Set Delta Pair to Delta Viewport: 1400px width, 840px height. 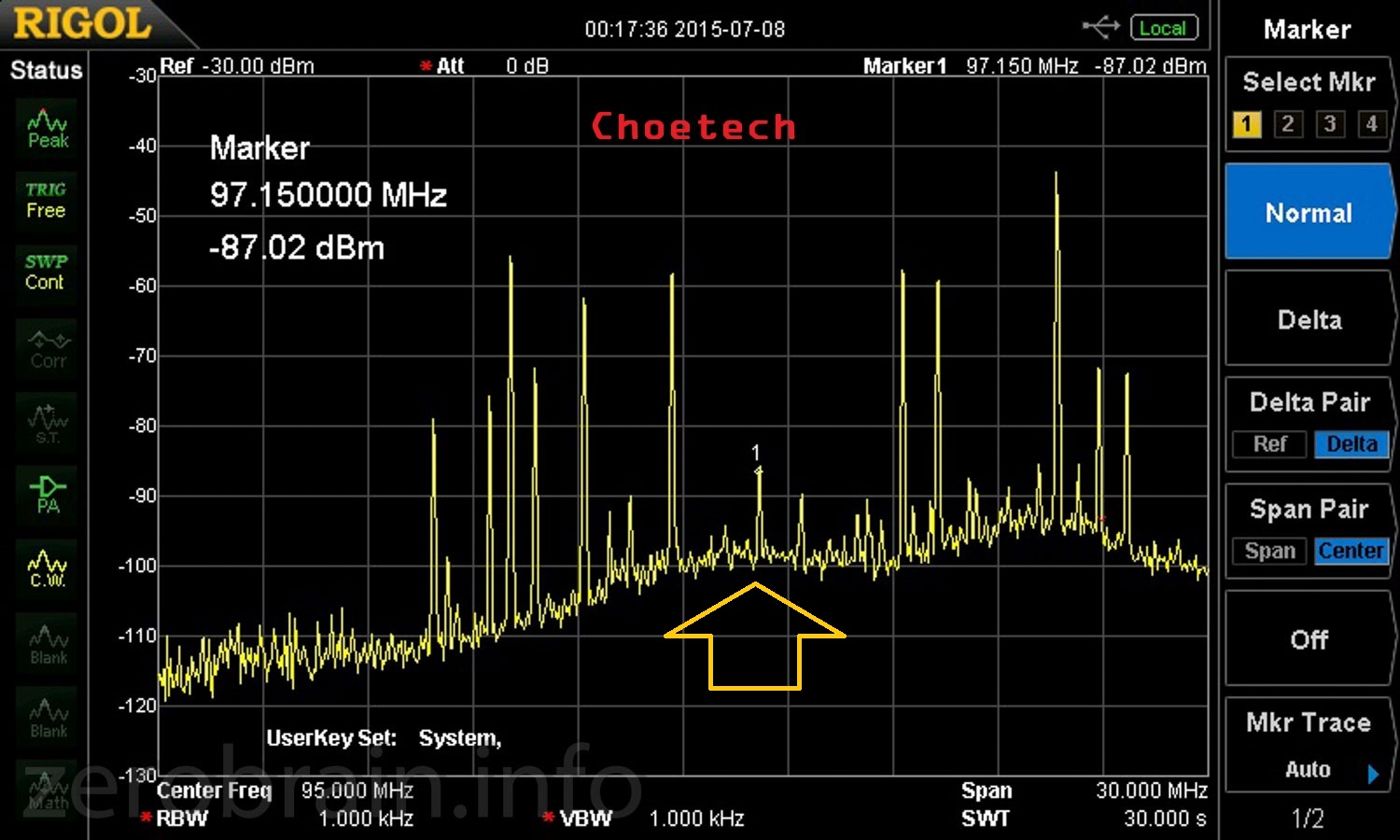1351,444
